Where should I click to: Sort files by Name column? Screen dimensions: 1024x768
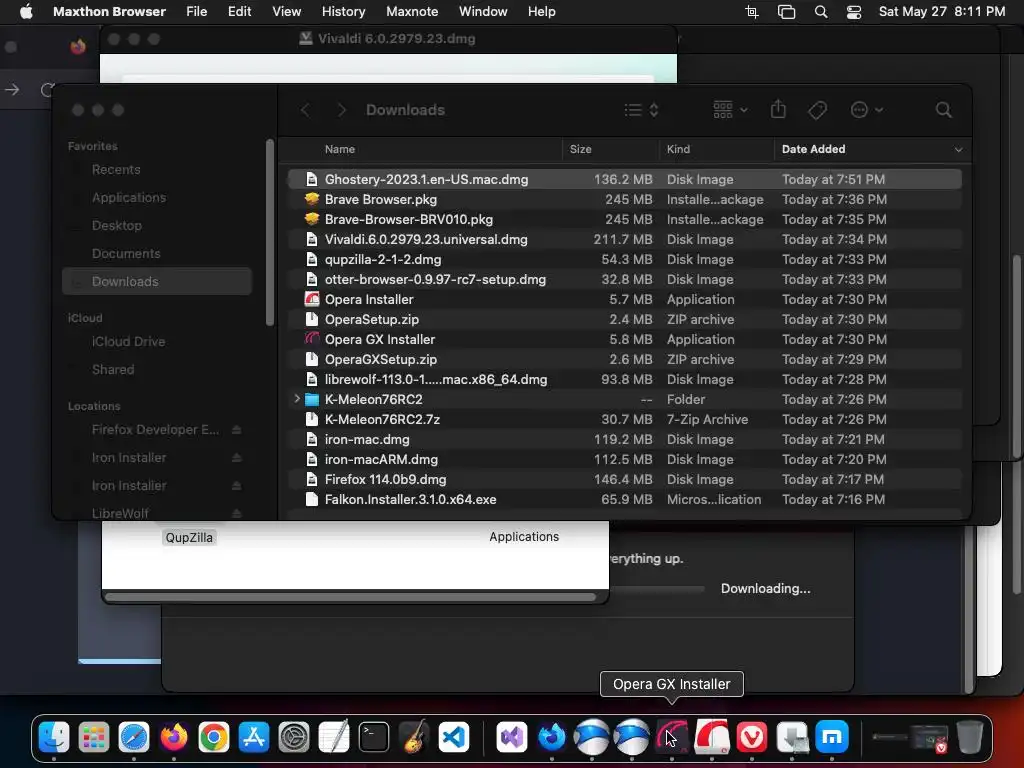[340, 149]
